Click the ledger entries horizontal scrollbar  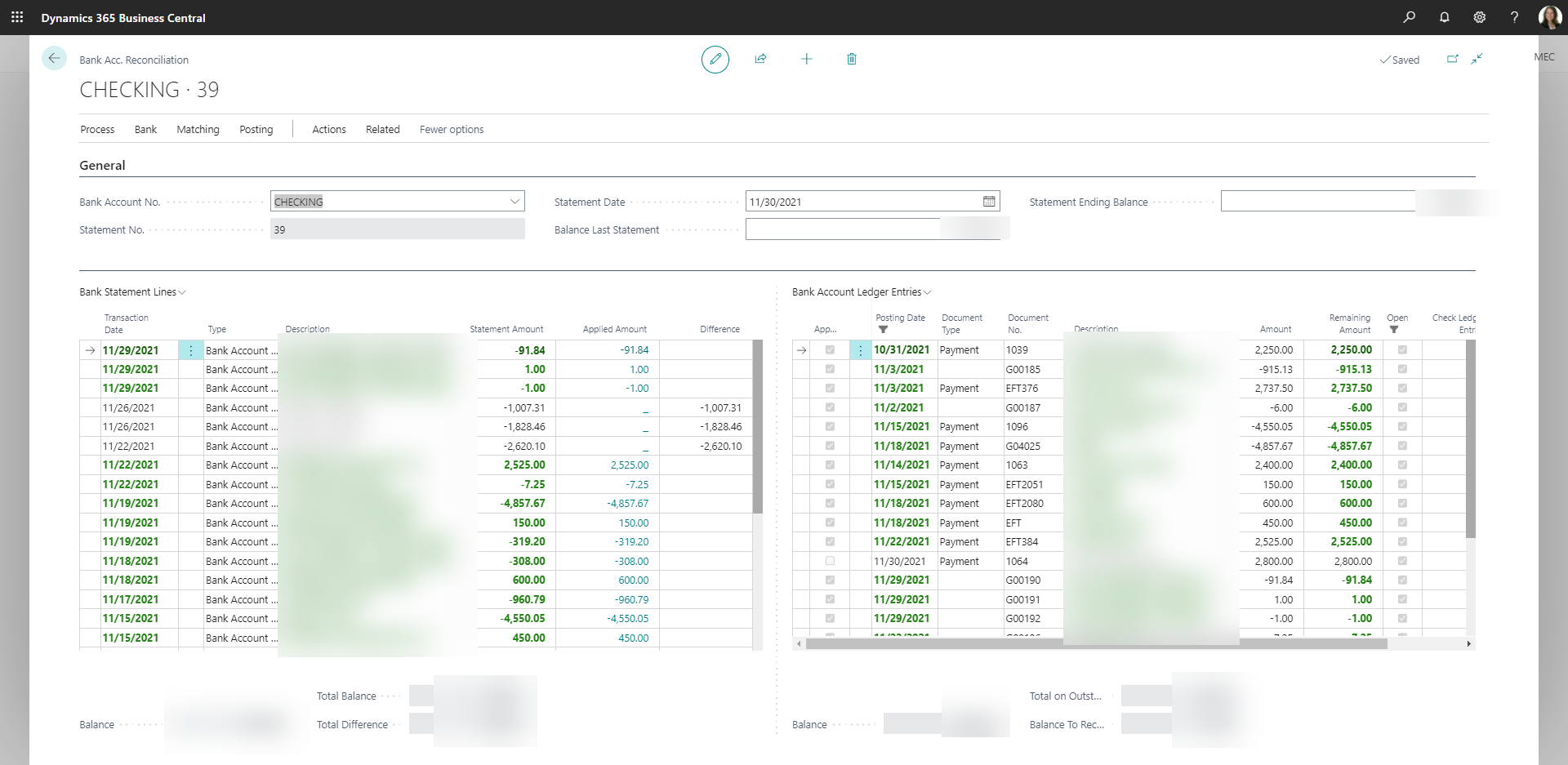pos(1096,643)
